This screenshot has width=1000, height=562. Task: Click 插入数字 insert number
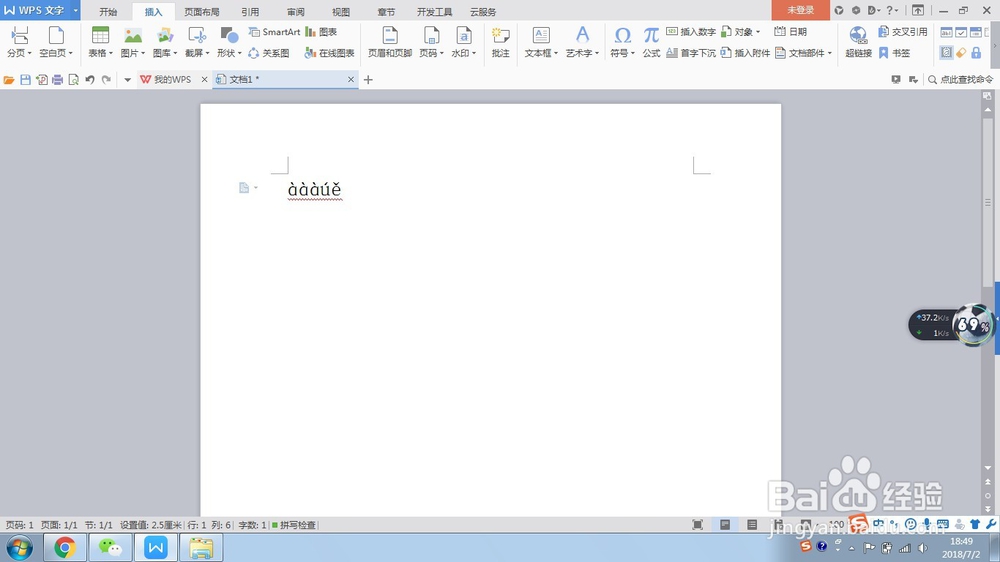(691, 32)
